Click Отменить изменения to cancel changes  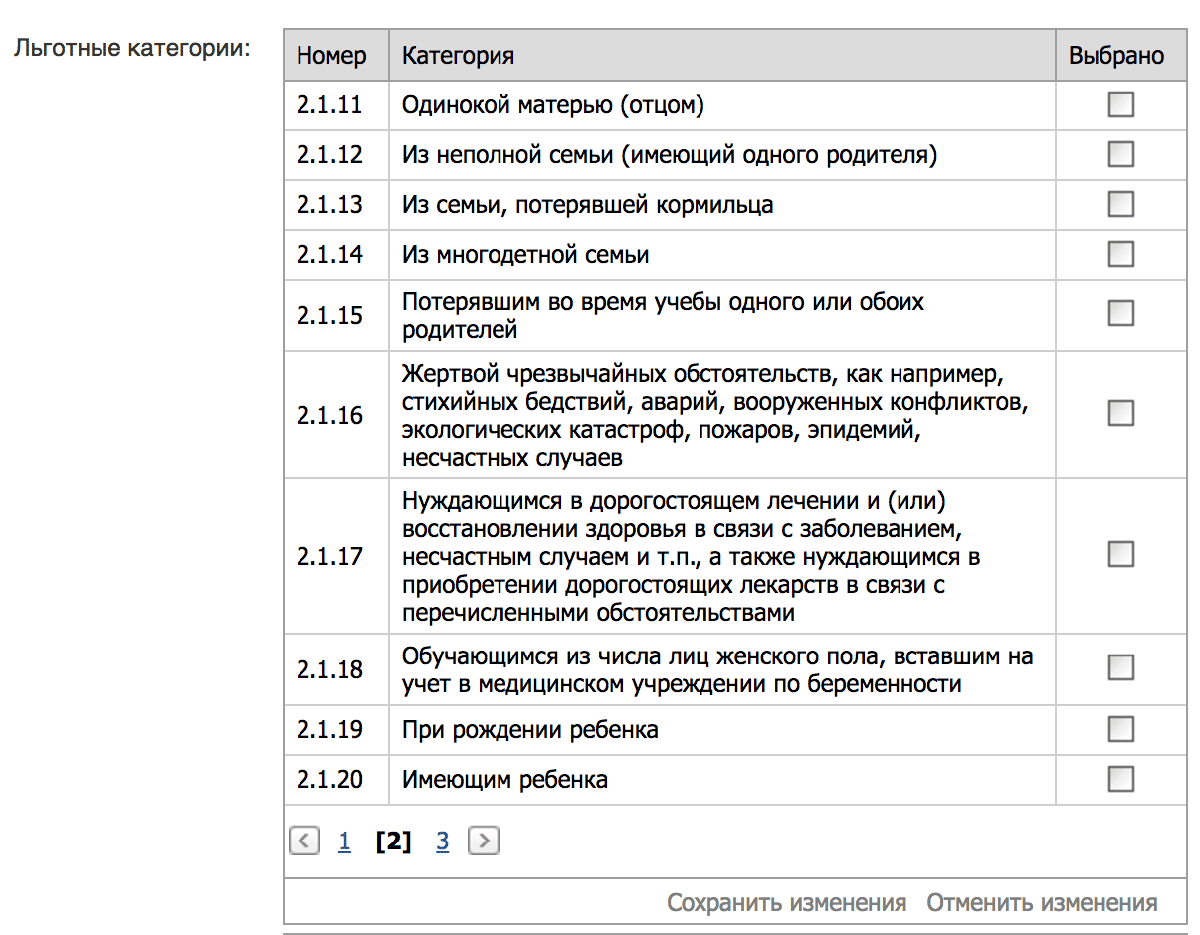[1040, 901]
